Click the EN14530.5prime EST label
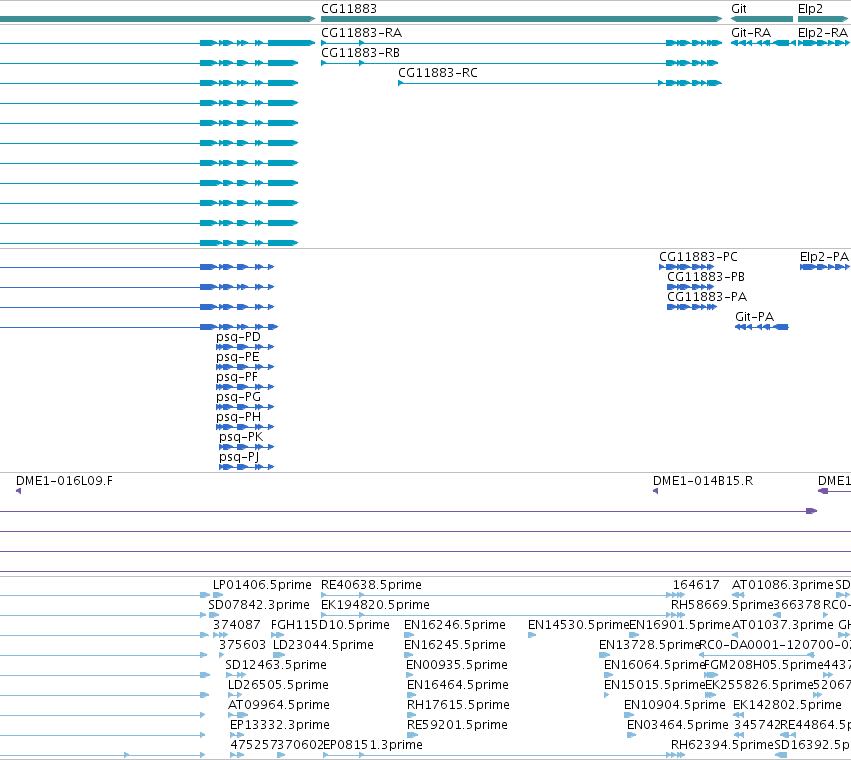The width and height of the screenshot is (851, 760). (x=578, y=625)
